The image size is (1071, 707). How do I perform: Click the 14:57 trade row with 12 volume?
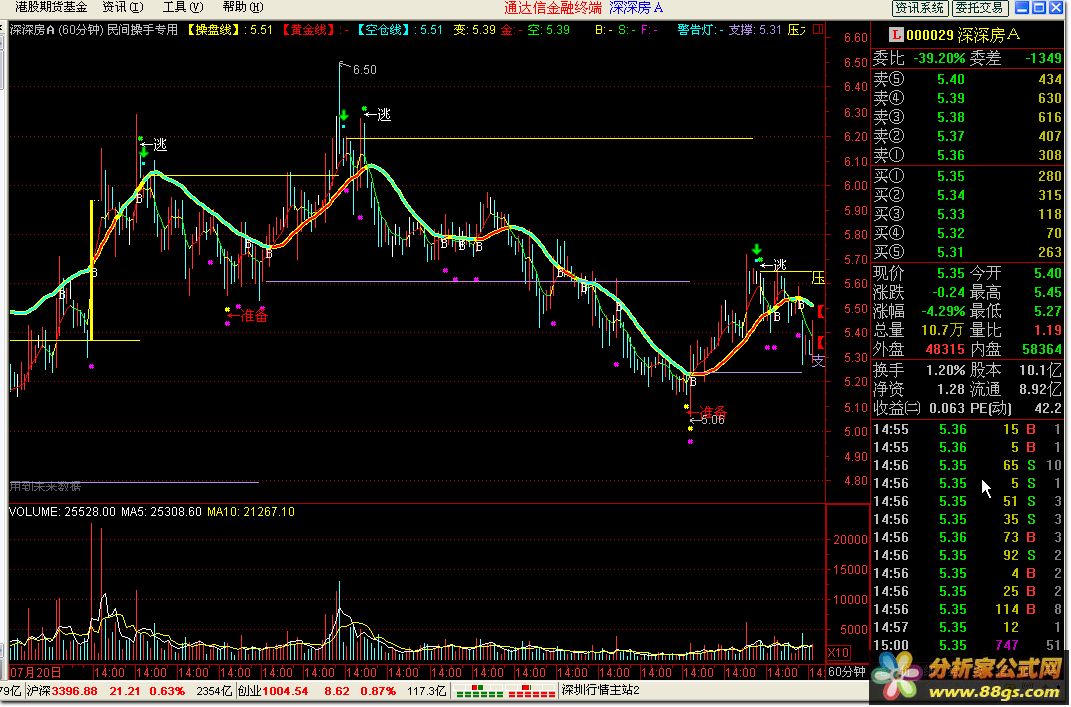(968, 627)
